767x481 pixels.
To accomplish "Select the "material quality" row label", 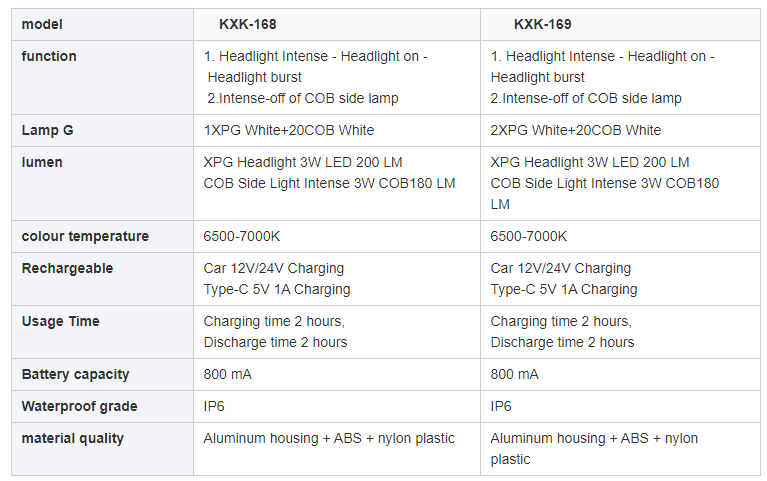I will pos(72,438).
